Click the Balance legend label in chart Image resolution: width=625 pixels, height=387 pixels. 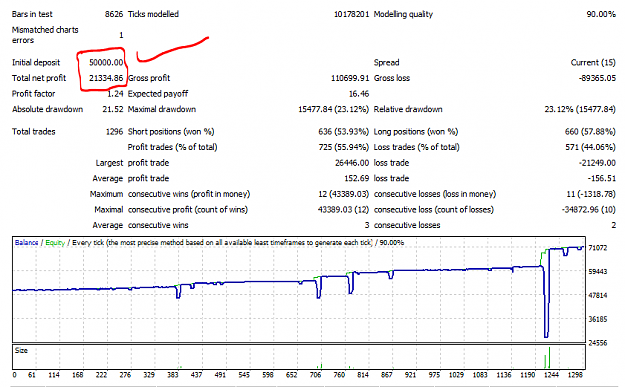pos(26,242)
